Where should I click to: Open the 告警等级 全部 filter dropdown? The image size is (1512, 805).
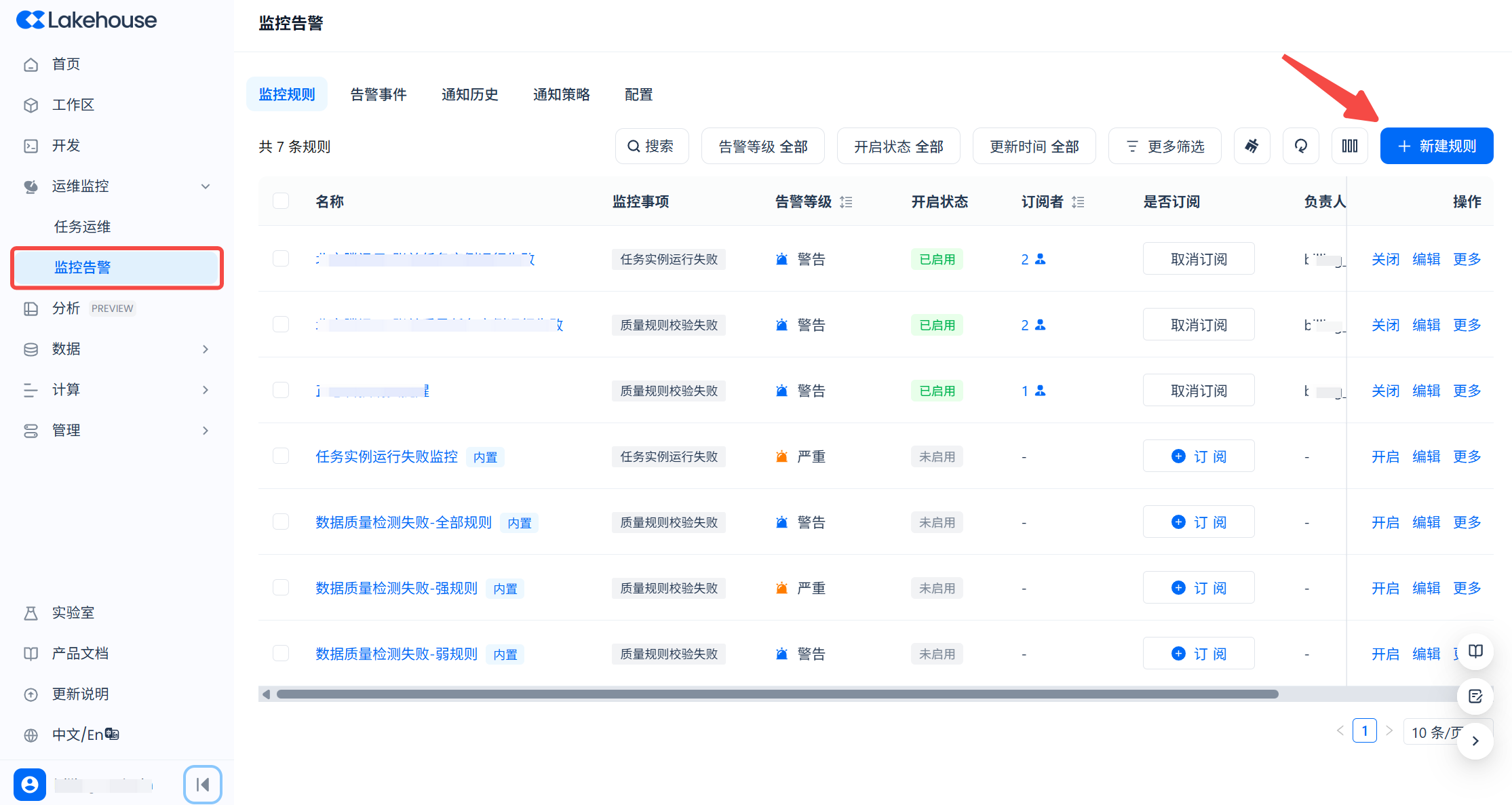click(x=762, y=146)
